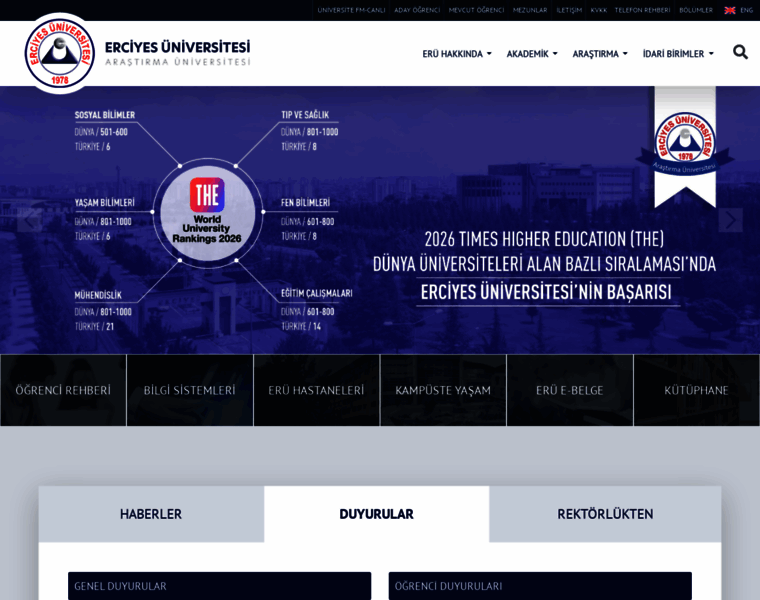Click the ERCİYES ÜNİVERSİTESİ'NİN BAŞARISI banner line
Image resolution: width=760 pixels, height=600 pixels.
(546, 292)
